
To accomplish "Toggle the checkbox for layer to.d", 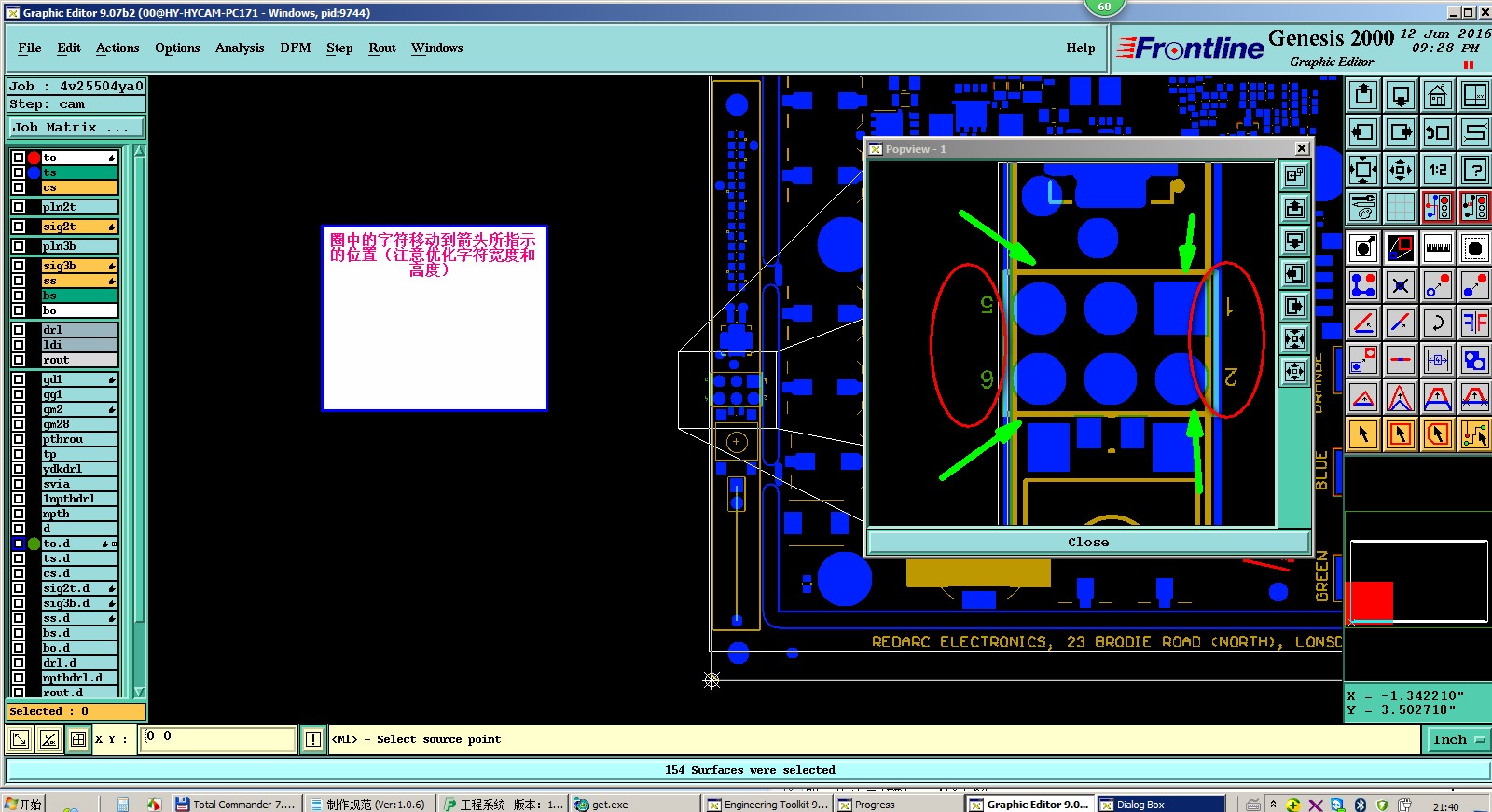I will click(19, 544).
